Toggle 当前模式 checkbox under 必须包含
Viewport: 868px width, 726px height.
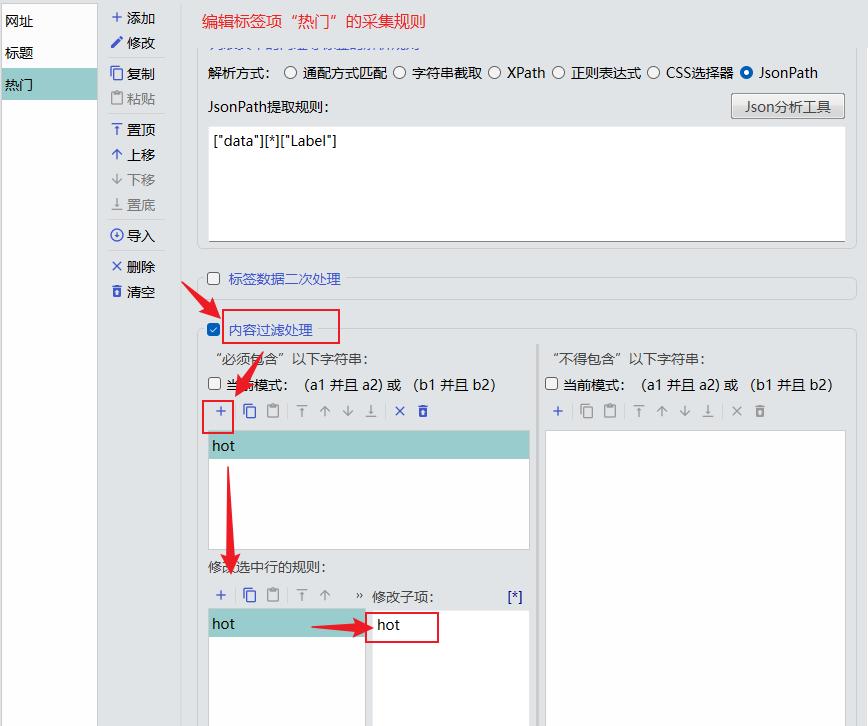(214, 384)
